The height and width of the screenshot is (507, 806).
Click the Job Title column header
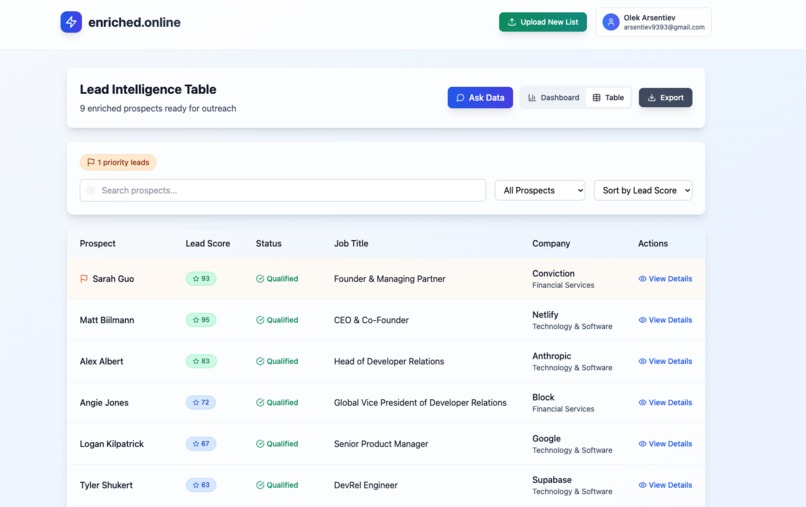351,244
